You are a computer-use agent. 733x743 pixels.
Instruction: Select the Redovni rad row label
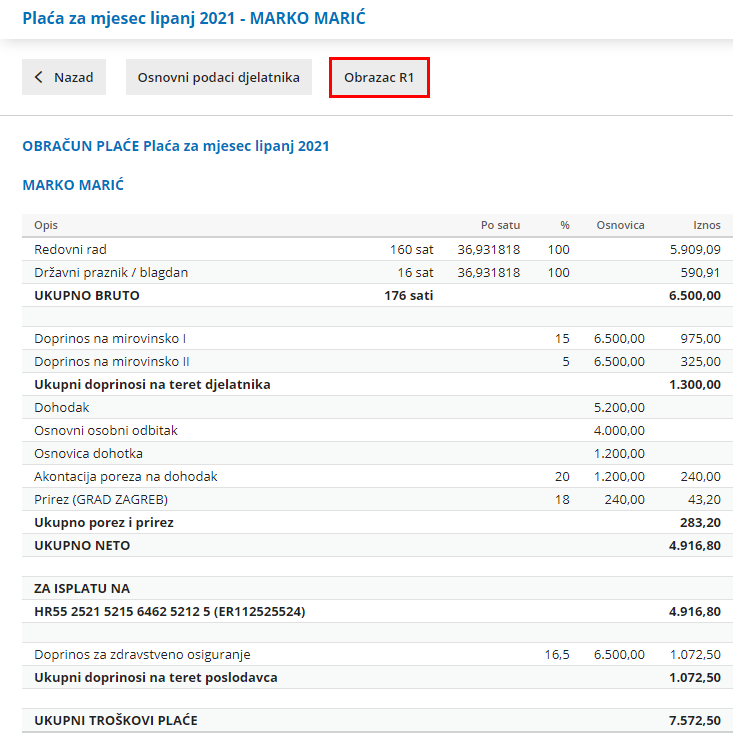tap(70, 249)
